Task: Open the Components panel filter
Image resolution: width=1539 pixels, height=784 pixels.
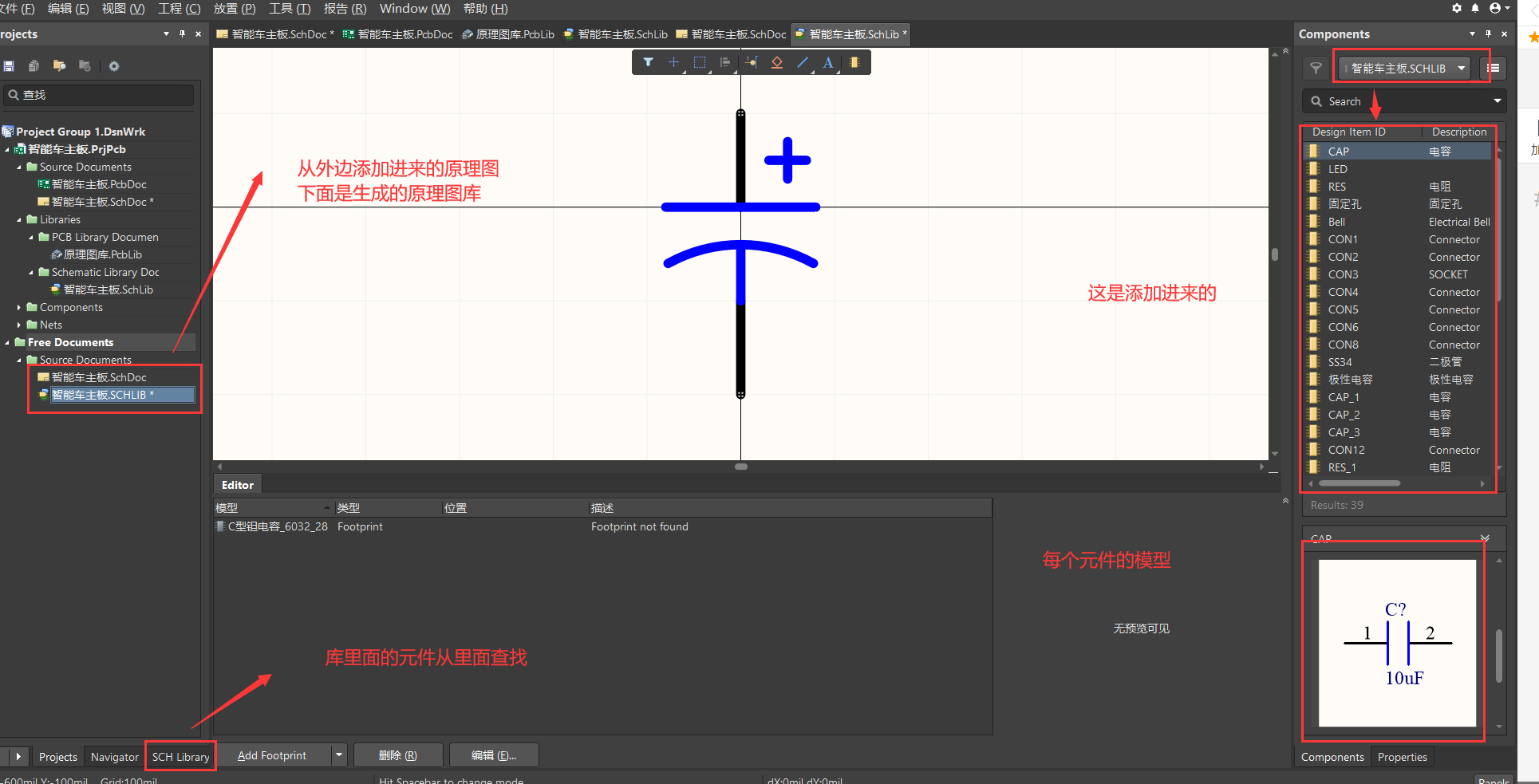Action: pos(1316,69)
